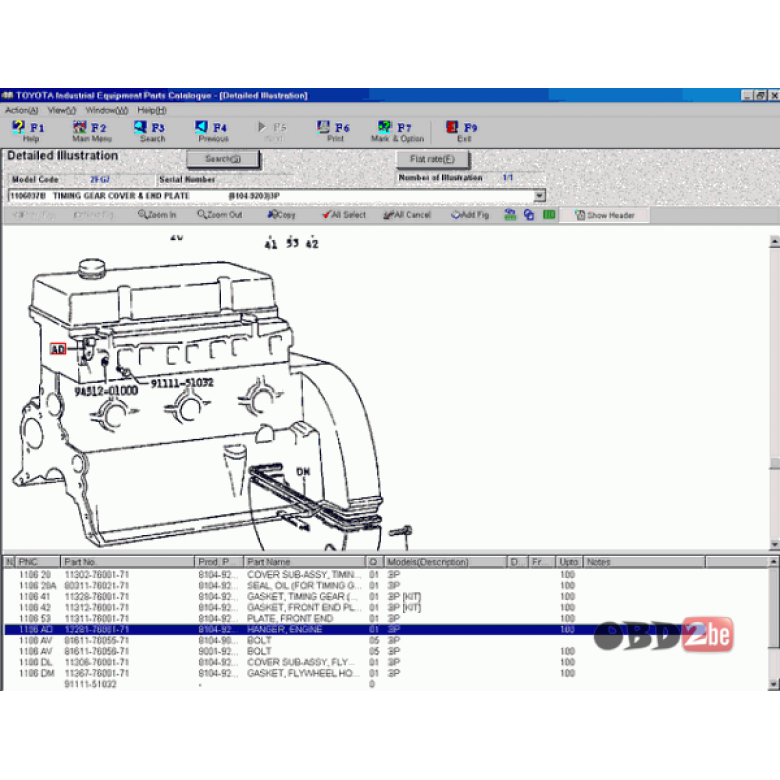Open the Action menu
Screen dimensions: 780x780
pyautogui.click(x=21, y=110)
